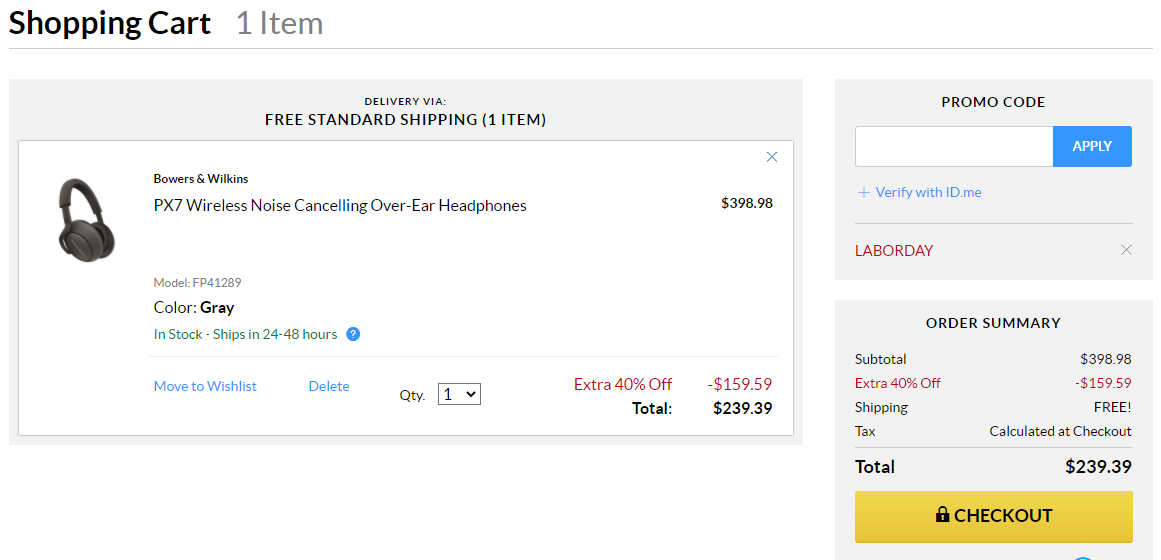This screenshot has width=1161, height=560.
Task: Open the Qty. quantity dropdown
Action: click(459, 394)
